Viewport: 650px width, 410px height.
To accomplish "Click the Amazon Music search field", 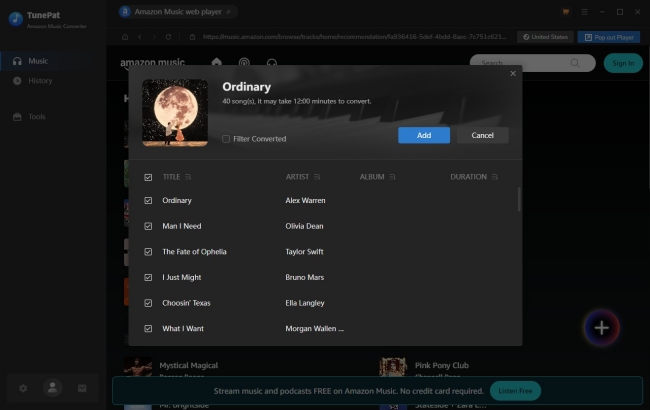I will coord(532,63).
